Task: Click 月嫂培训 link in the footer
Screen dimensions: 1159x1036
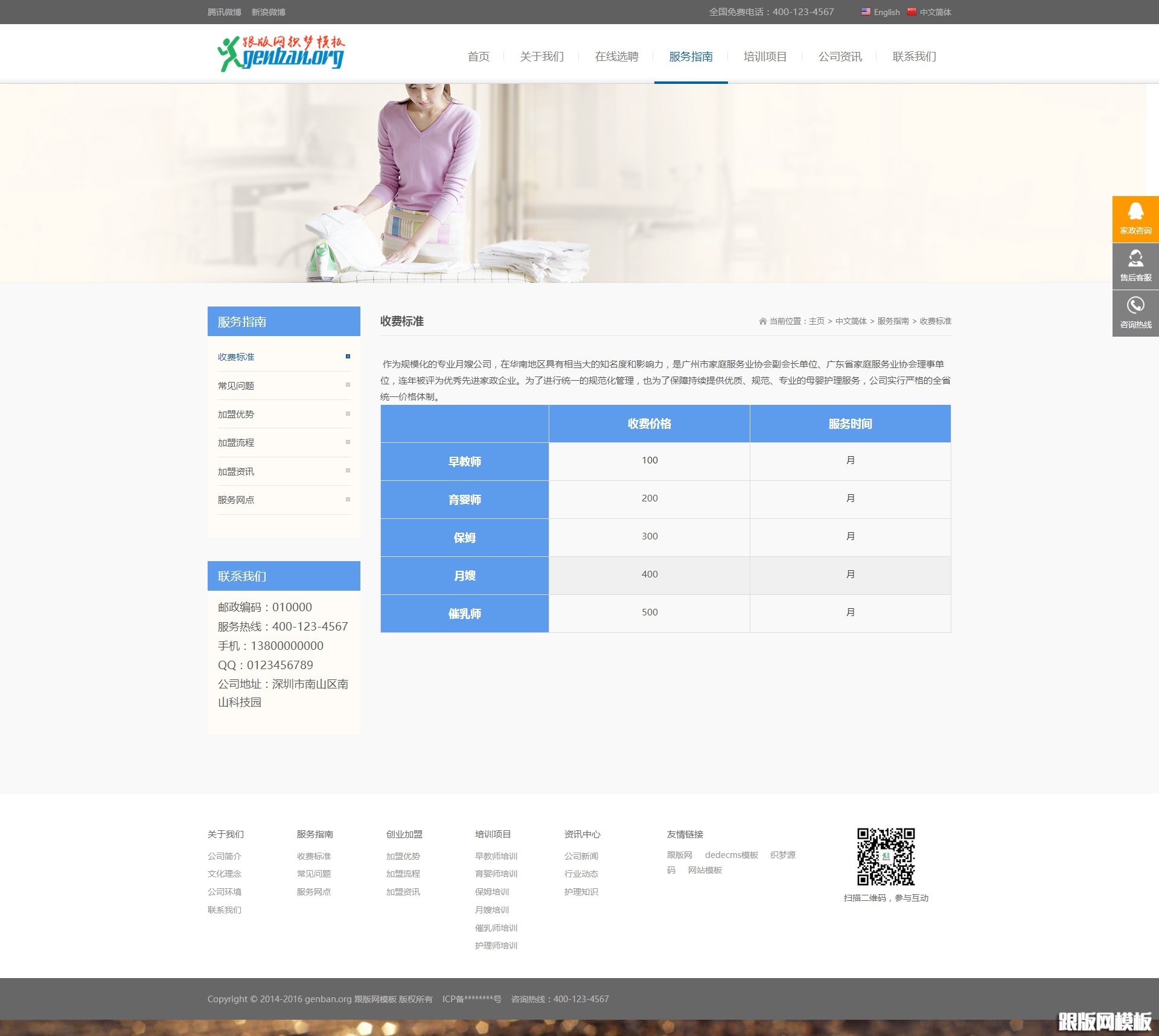Action: [x=491, y=910]
